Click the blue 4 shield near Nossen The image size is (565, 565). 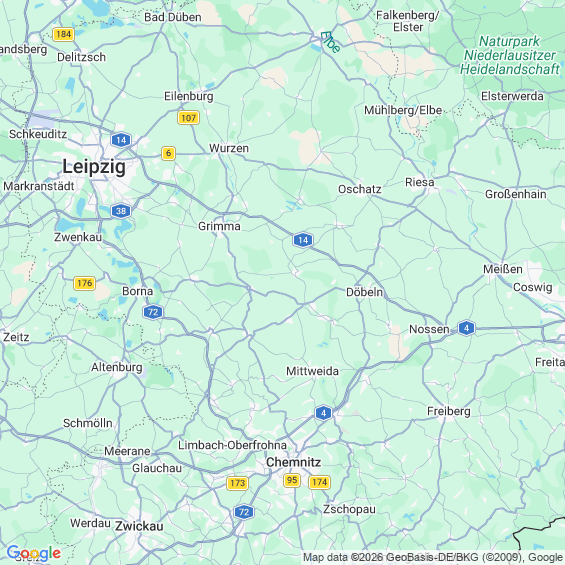click(x=466, y=328)
